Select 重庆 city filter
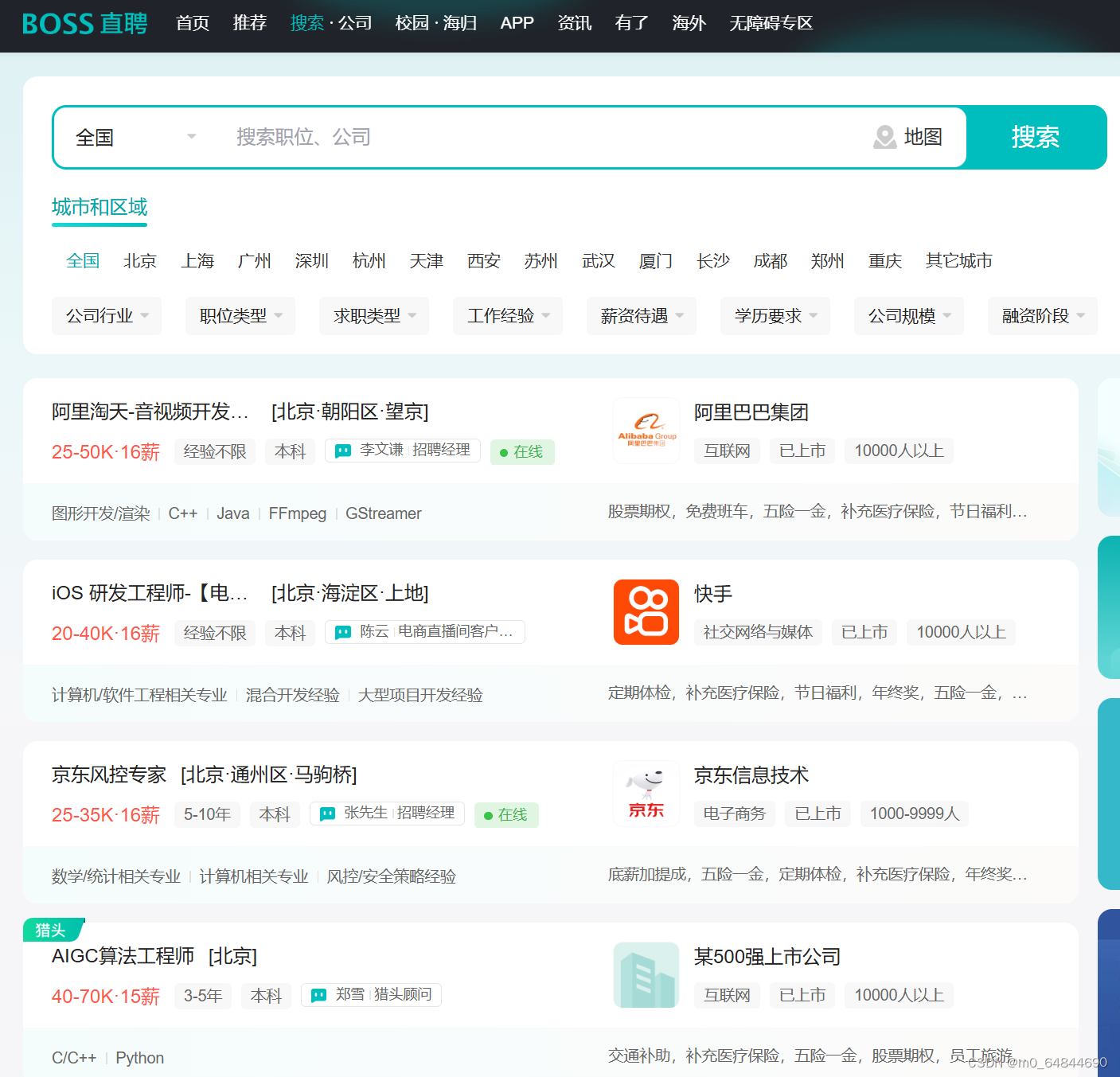Image resolution: width=1120 pixels, height=1077 pixels. tap(885, 260)
